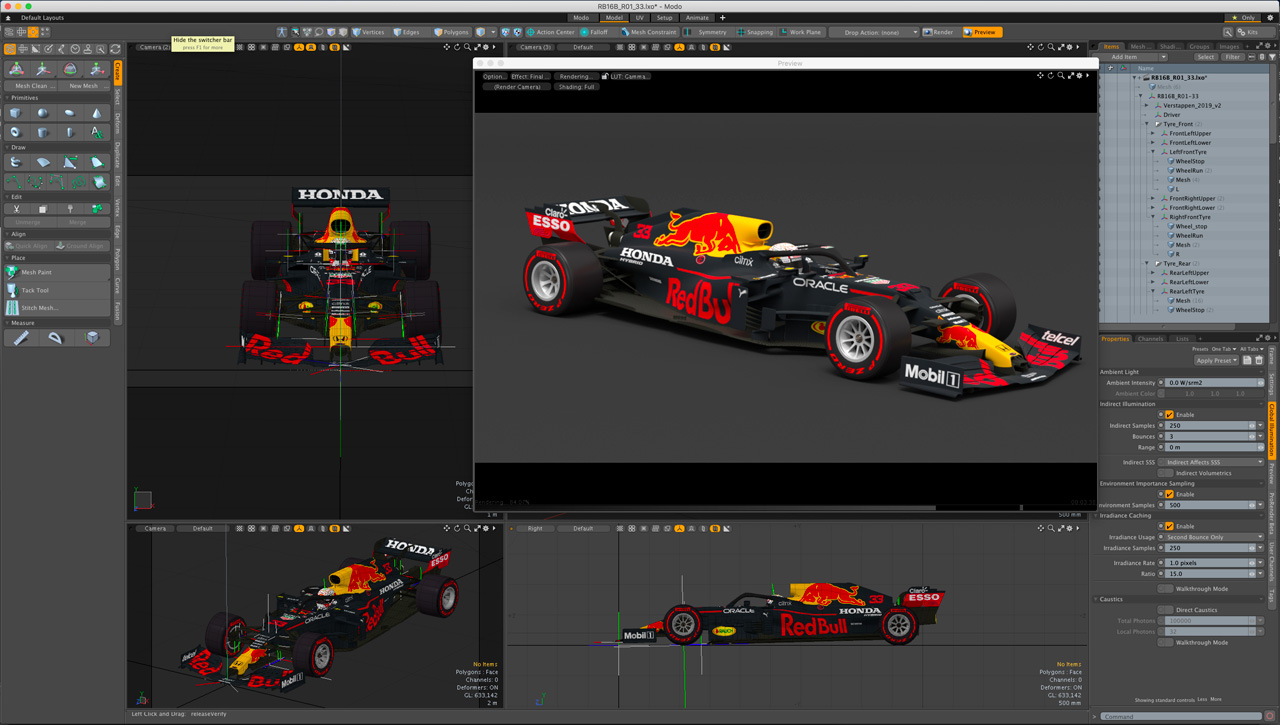Open the Add Item dropdown
The image size is (1280, 725).
click(x=1130, y=57)
